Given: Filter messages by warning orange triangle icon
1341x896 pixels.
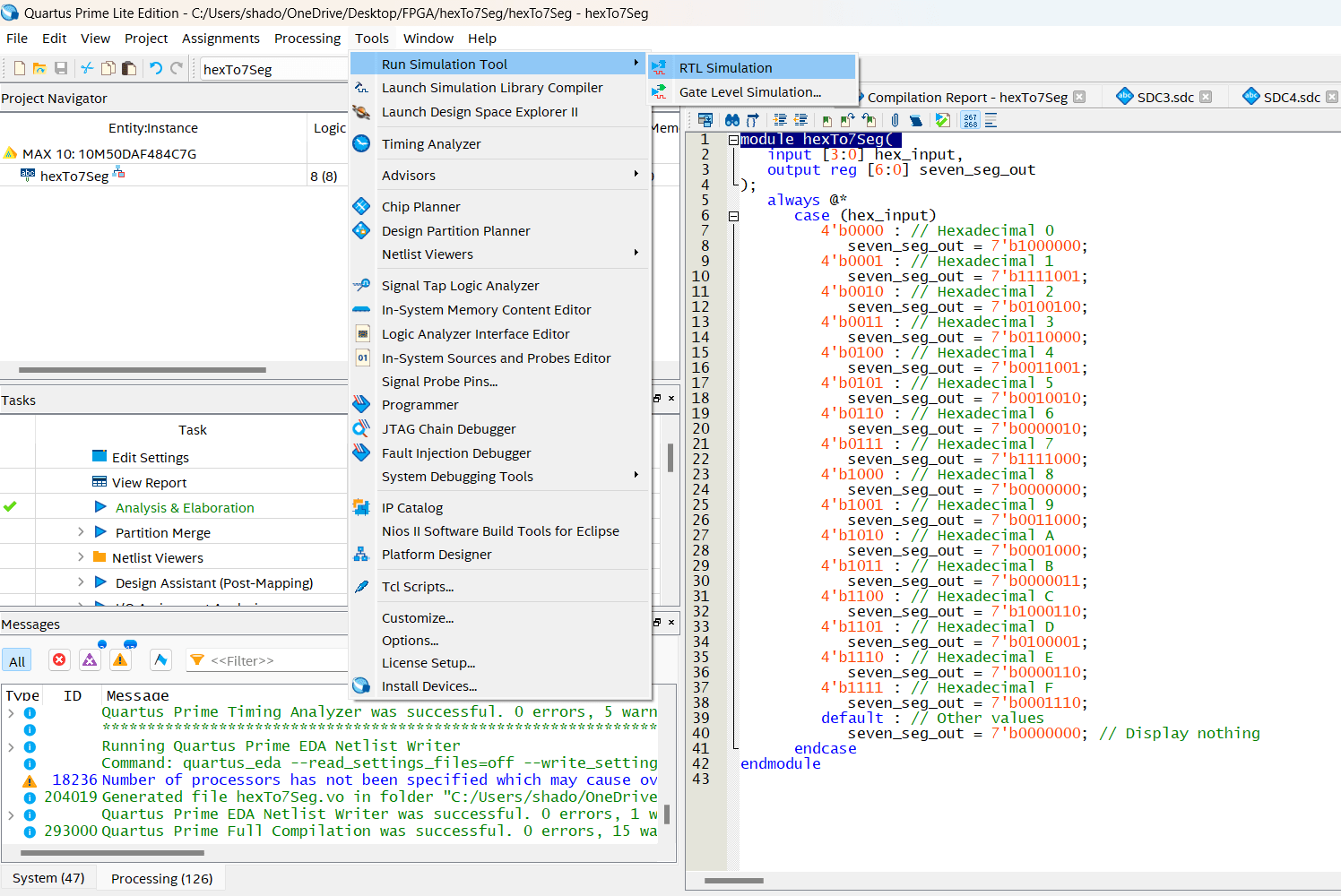Looking at the screenshot, I should tap(120, 659).
